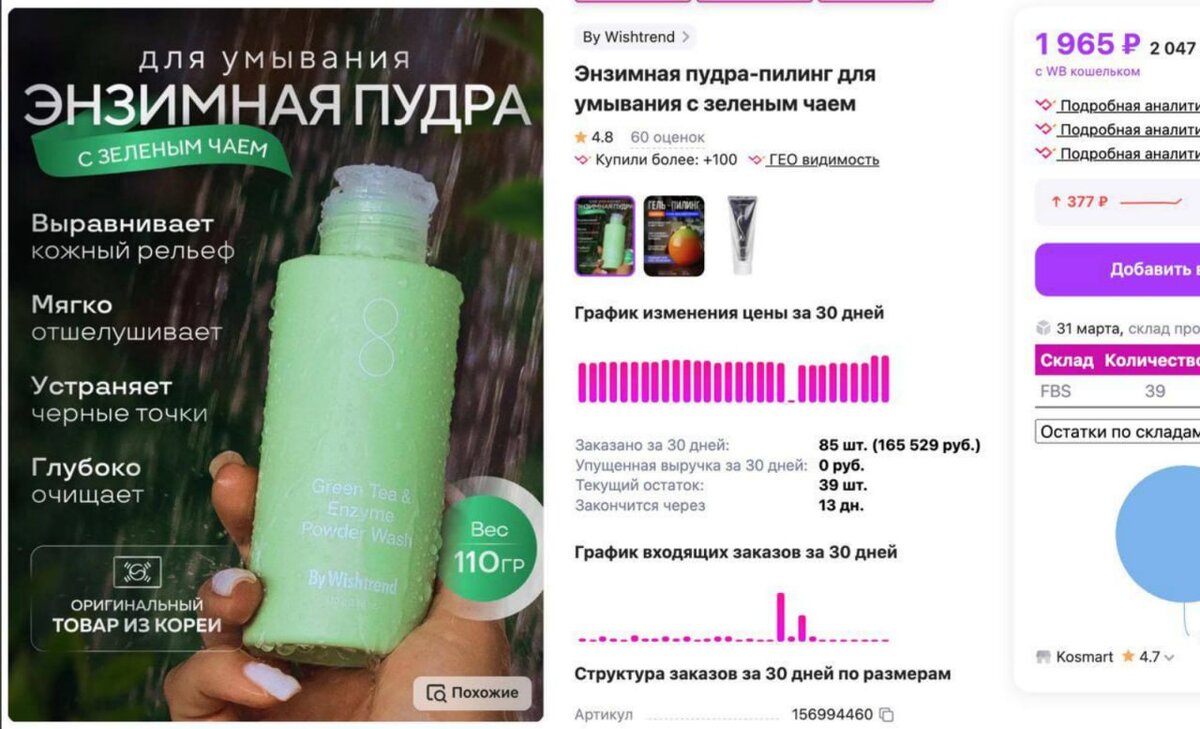Click the ГЕО видимость analytics icon
This screenshot has height=729, width=1200.
pos(756,160)
